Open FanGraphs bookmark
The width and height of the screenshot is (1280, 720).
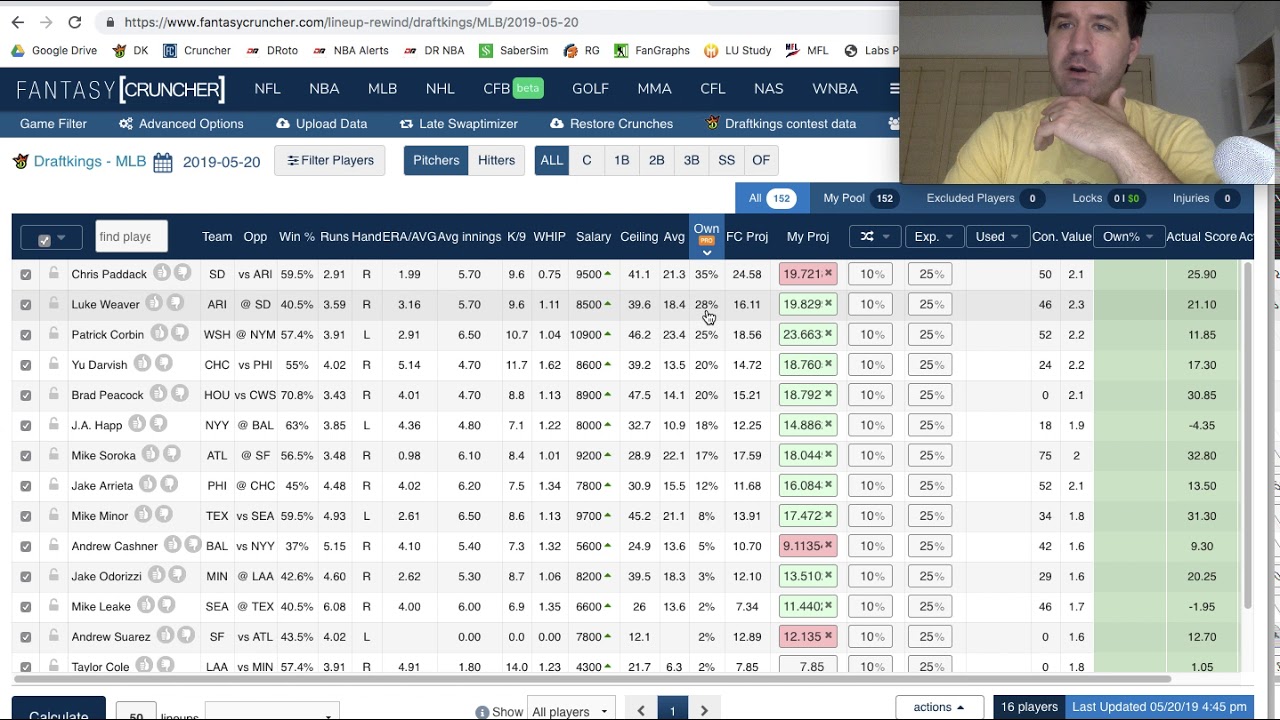point(652,50)
